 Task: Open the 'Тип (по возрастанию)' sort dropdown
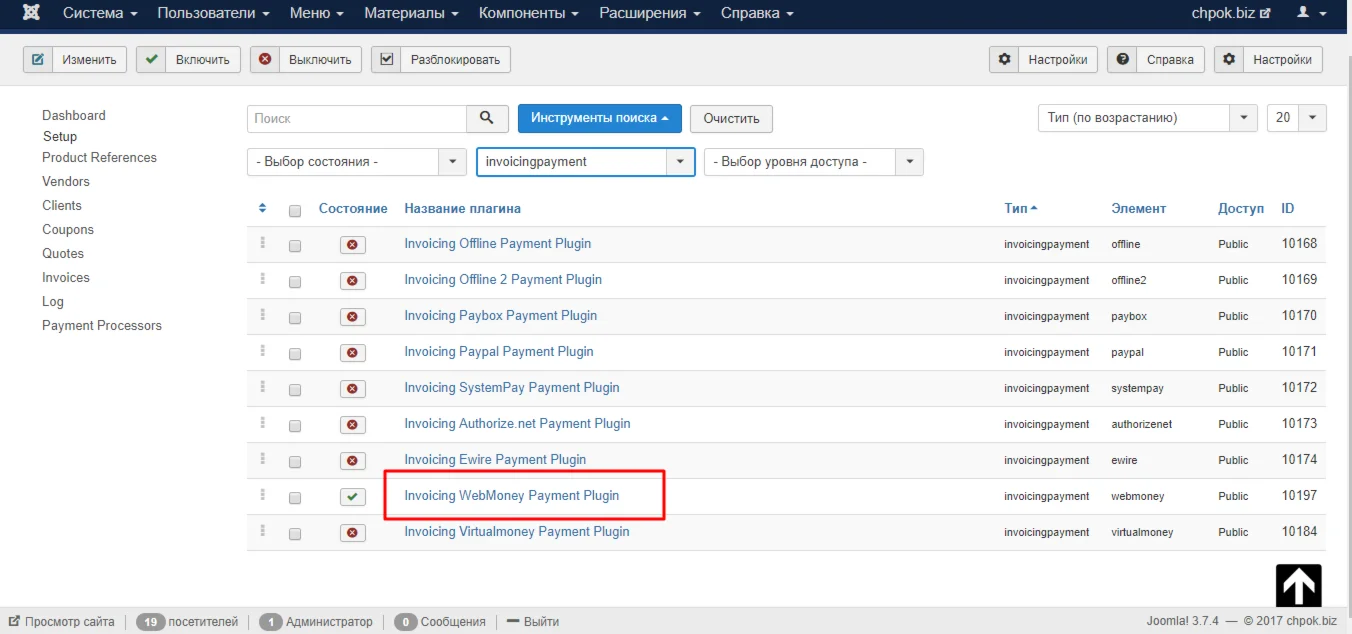click(1147, 118)
